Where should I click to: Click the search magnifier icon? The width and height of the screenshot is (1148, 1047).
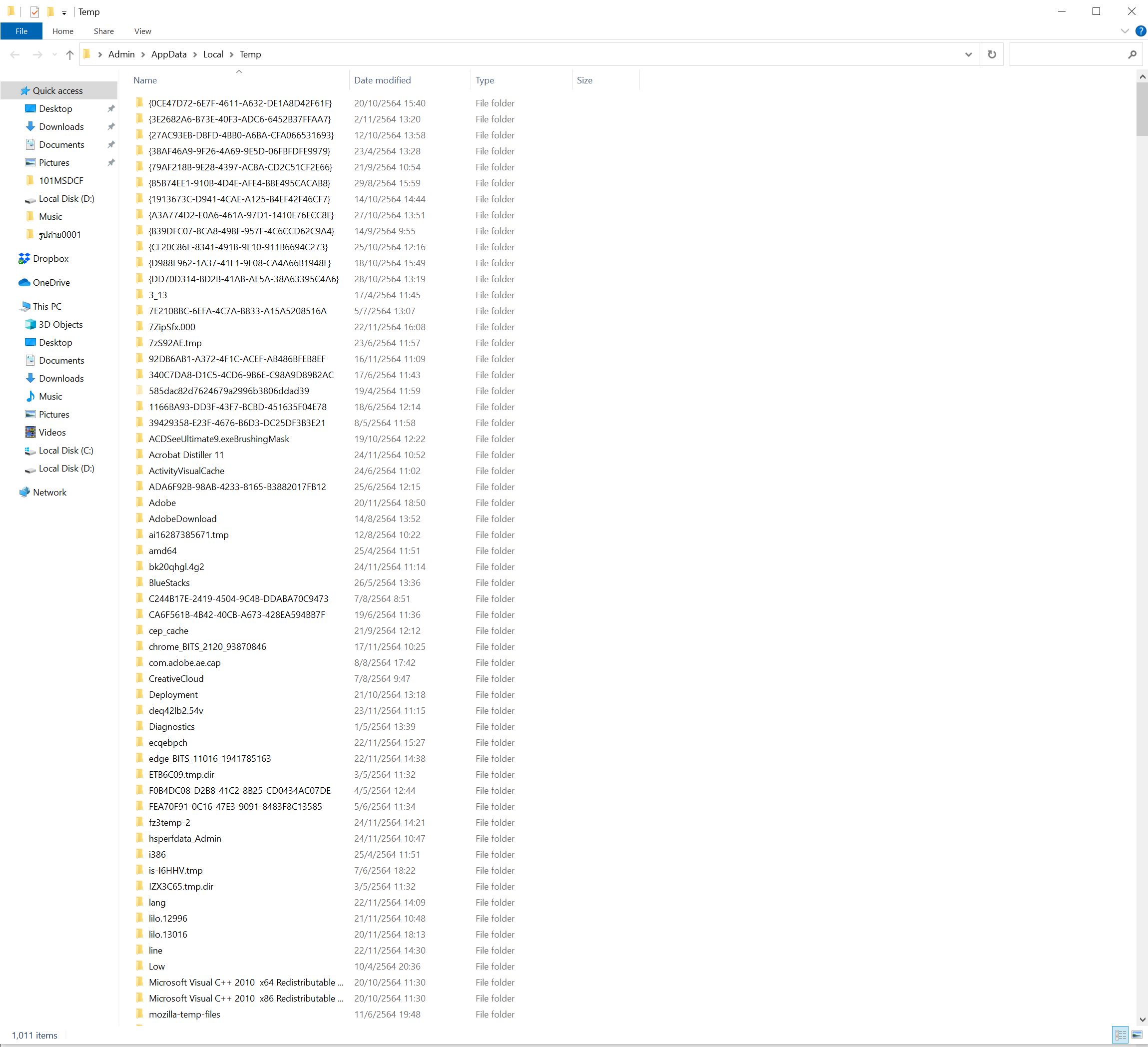point(1132,54)
